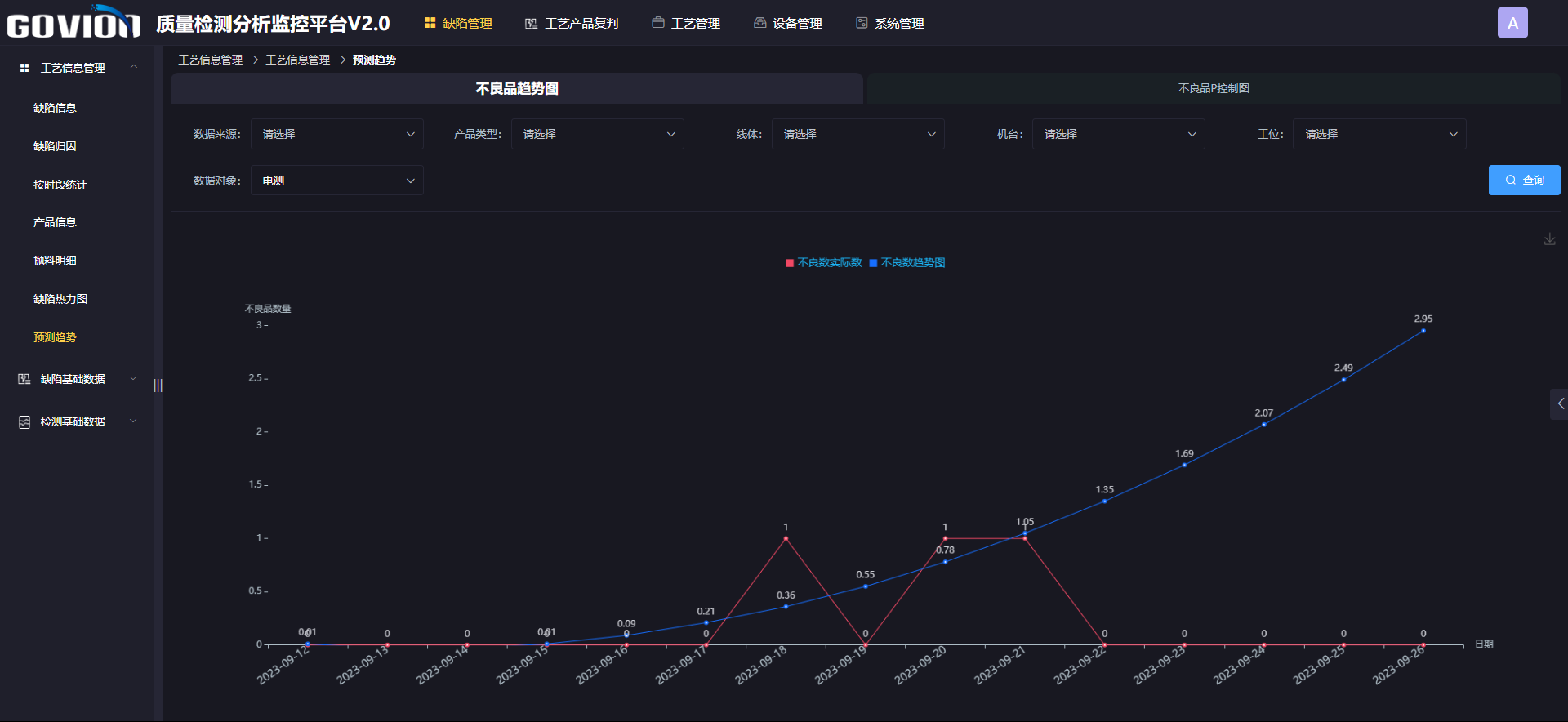Click the 缺陷基础数据 sidebar icon
This screenshot has width=1568, height=722.
(x=24, y=379)
